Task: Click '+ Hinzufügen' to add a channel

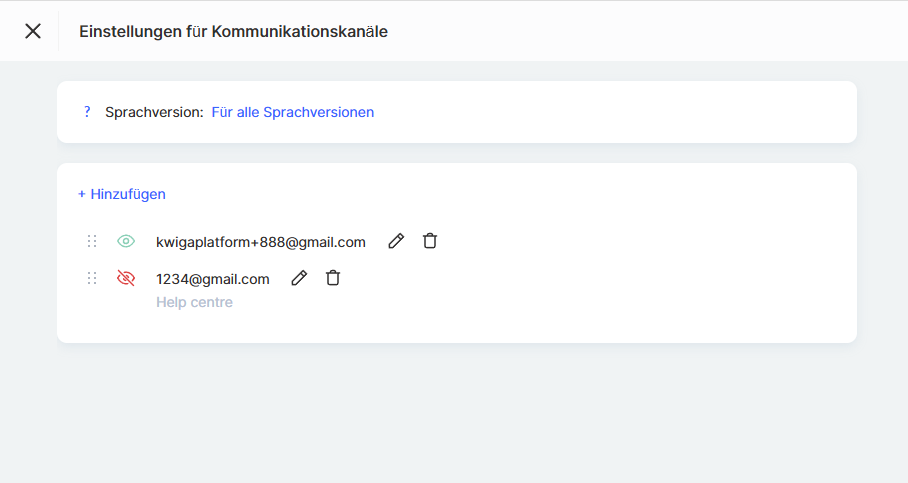Action: (x=122, y=194)
